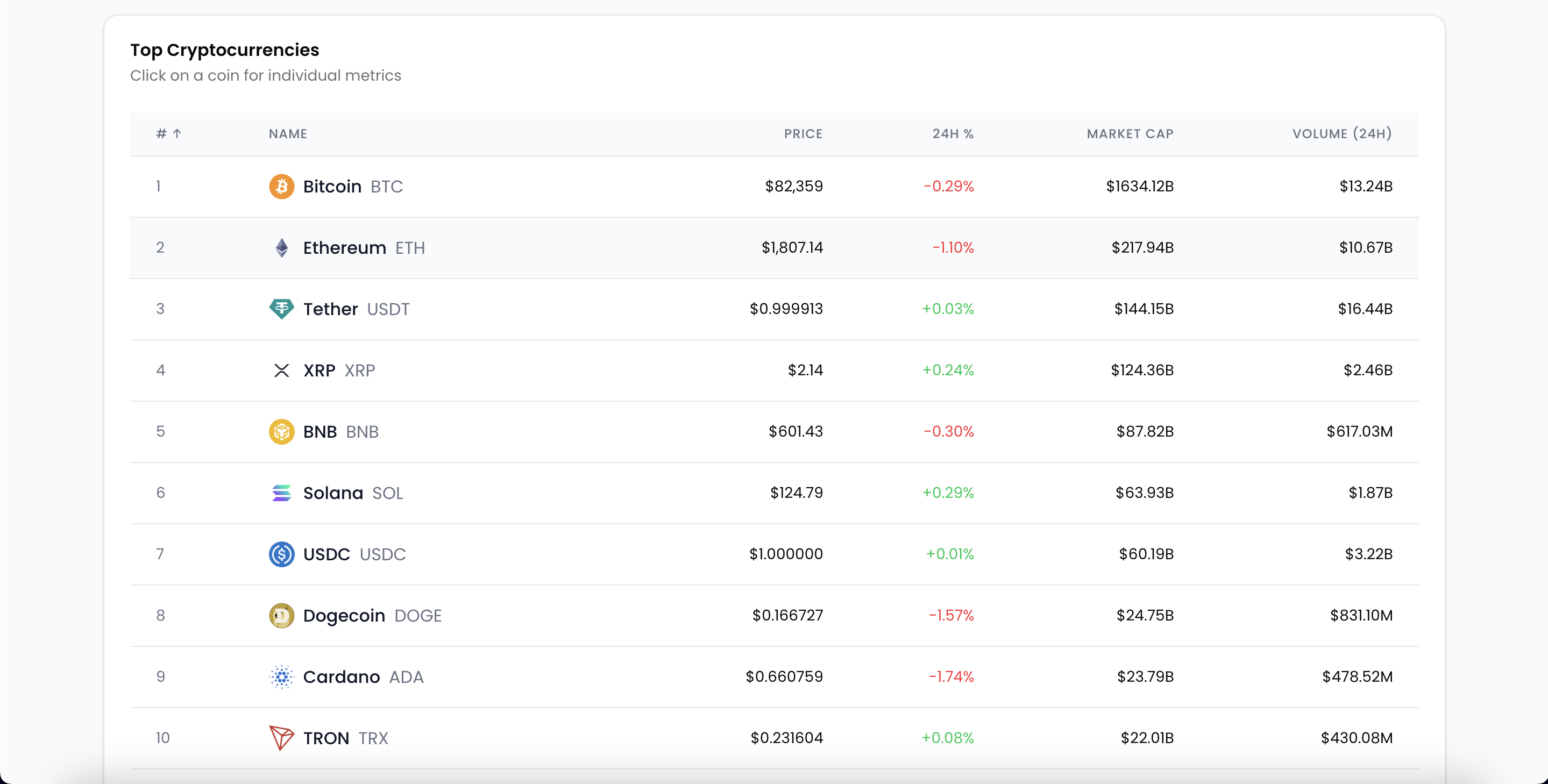
Task: Click USDC market cap $60.19B
Action: (x=1146, y=554)
